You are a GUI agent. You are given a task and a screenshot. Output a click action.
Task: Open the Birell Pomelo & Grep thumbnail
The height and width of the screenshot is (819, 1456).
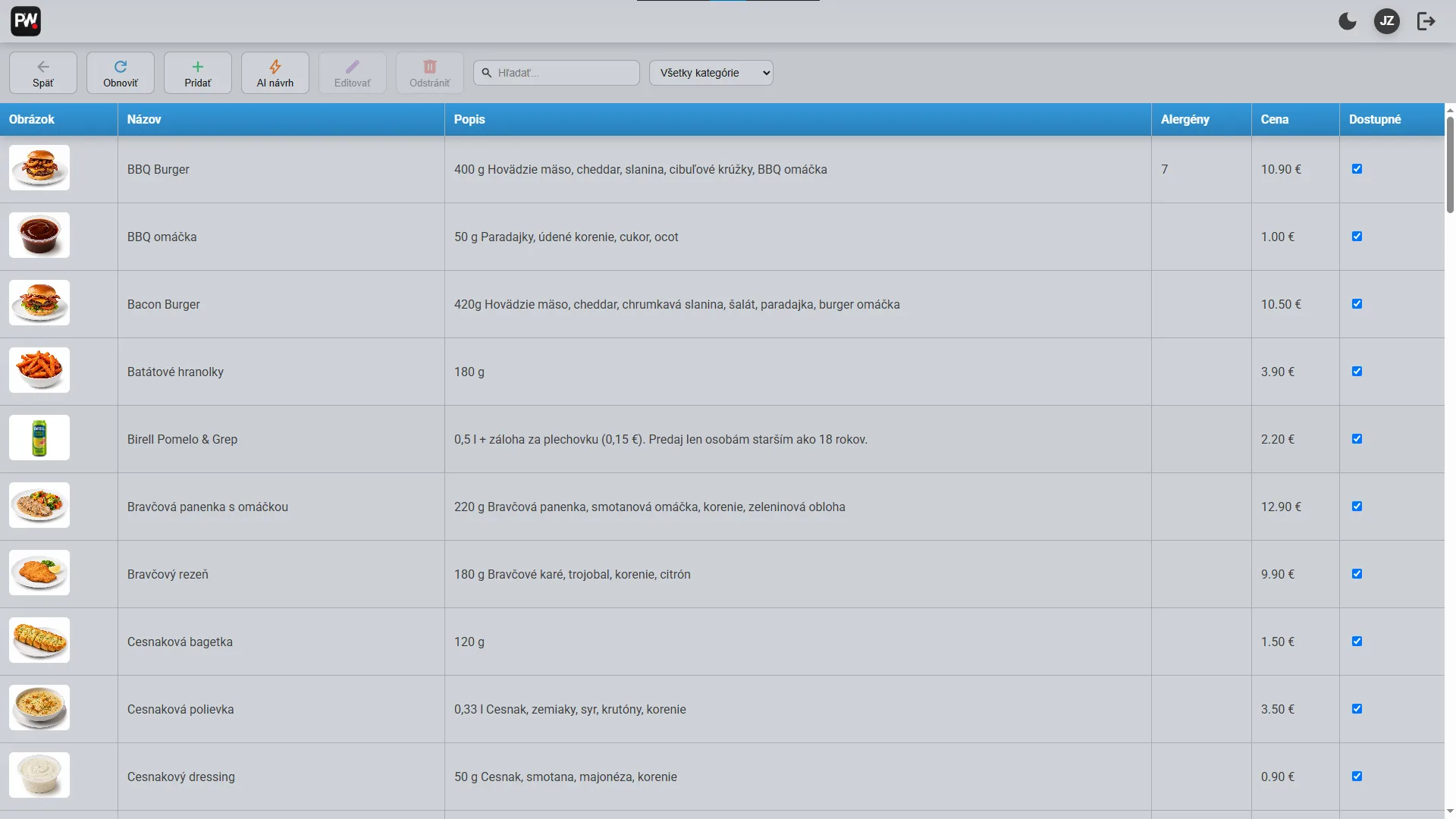click(x=39, y=438)
